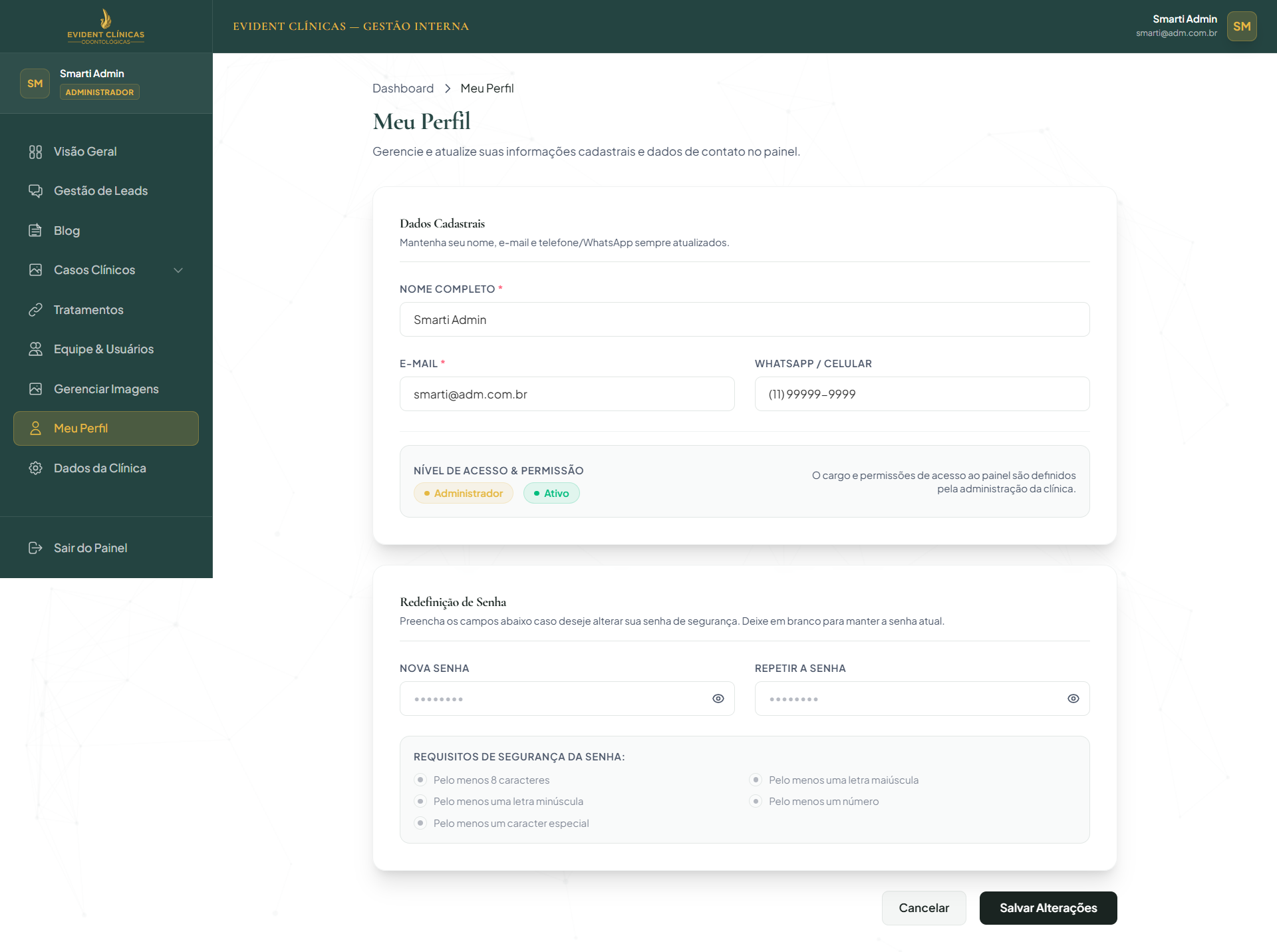Go to Tratamentos menu item
Screen dimensions: 1277x952
tap(106, 310)
